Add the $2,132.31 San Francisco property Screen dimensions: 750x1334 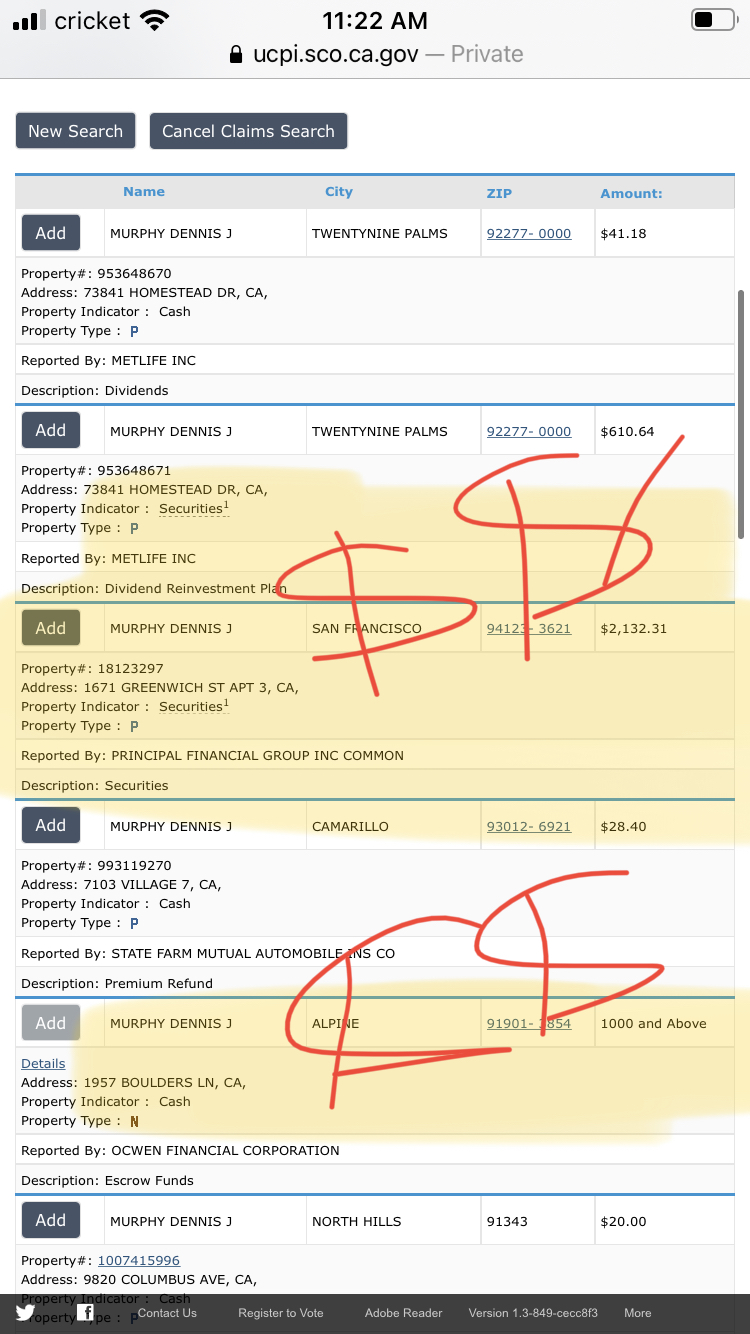(x=51, y=628)
